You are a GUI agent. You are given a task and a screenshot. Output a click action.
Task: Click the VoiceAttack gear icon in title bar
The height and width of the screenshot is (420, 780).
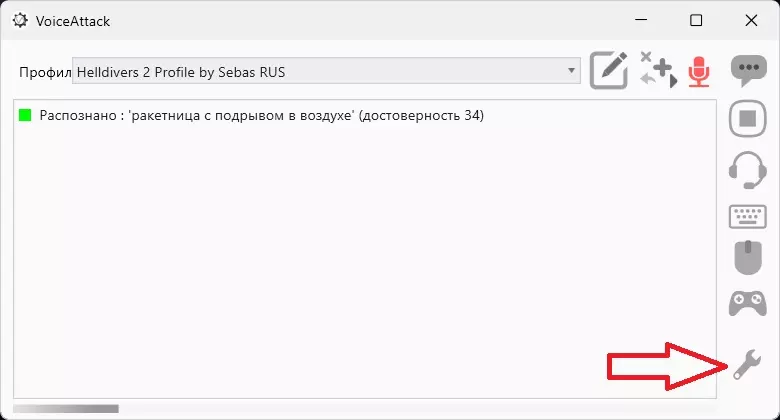(x=20, y=20)
